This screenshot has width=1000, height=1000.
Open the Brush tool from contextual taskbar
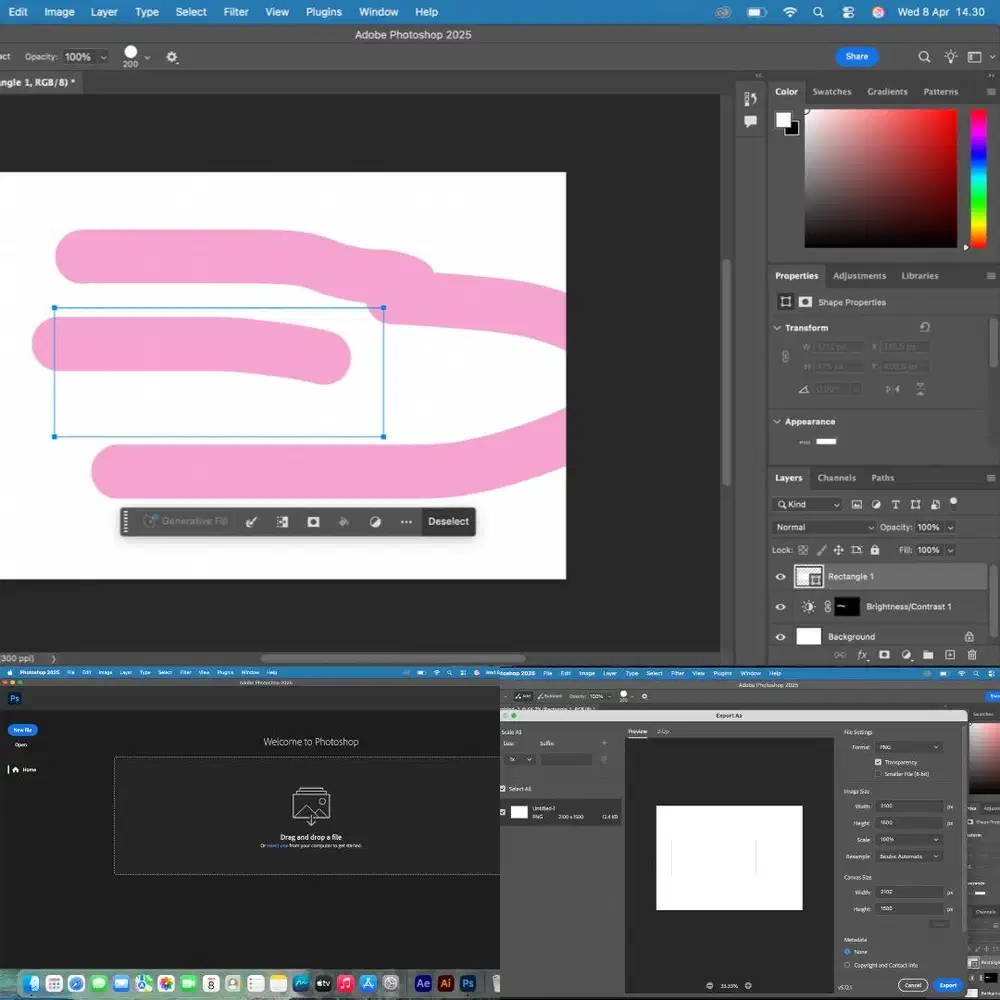(x=252, y=521)
